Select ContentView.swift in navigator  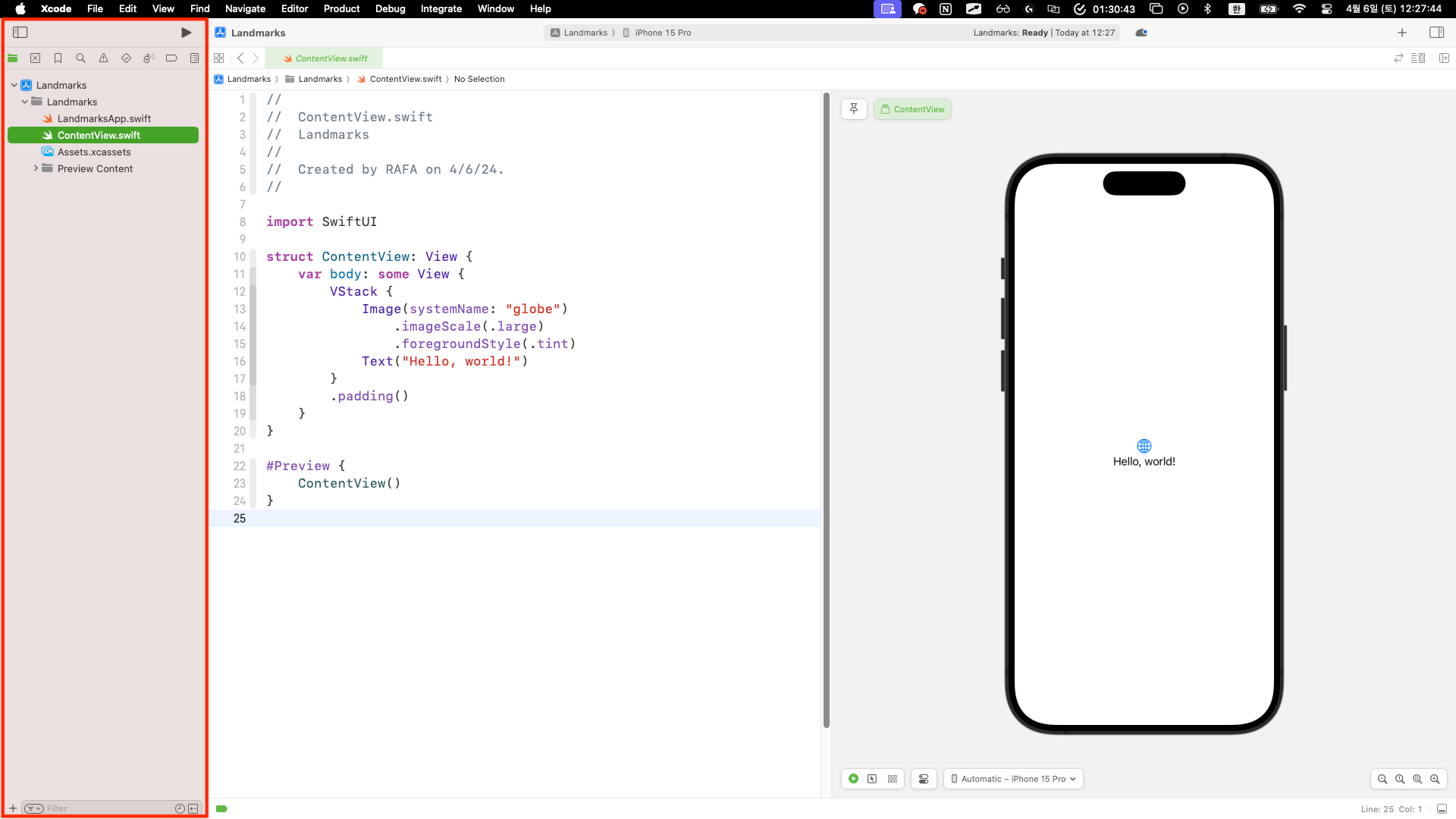[x=103, y=135]
